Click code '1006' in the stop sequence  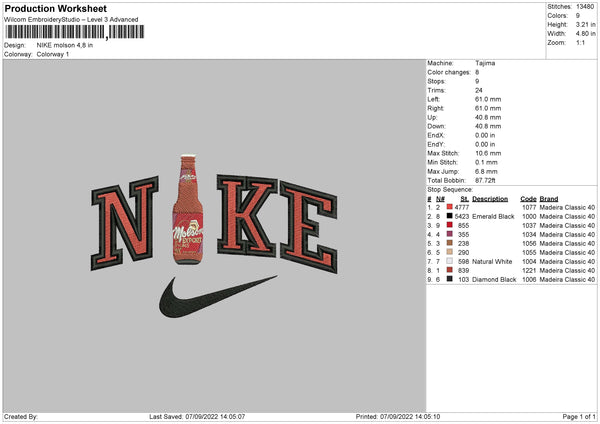pos(529,280)
